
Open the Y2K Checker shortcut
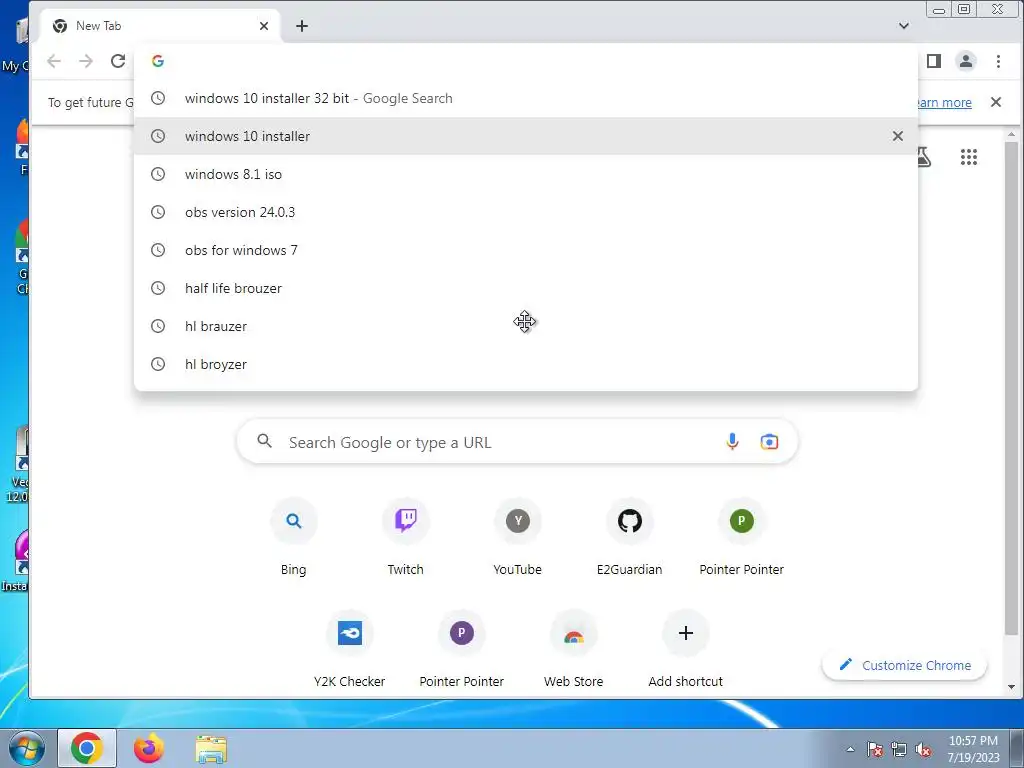349,650
